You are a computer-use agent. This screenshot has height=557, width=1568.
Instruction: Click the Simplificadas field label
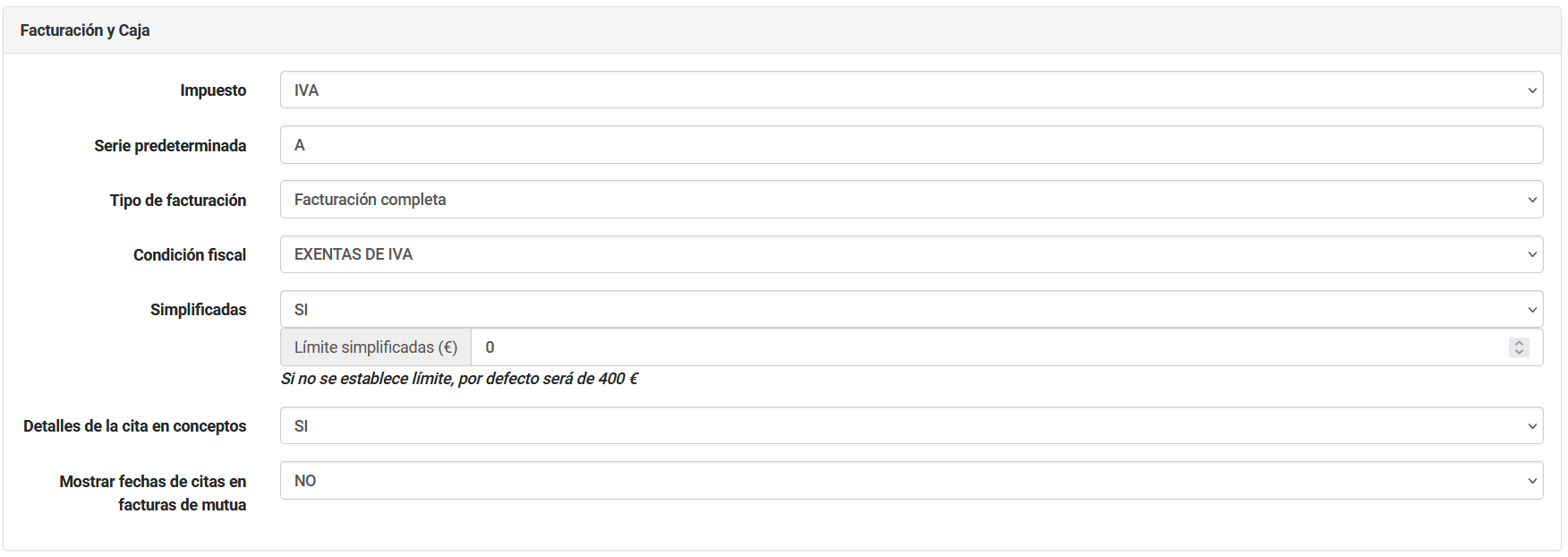click(198, 310)
